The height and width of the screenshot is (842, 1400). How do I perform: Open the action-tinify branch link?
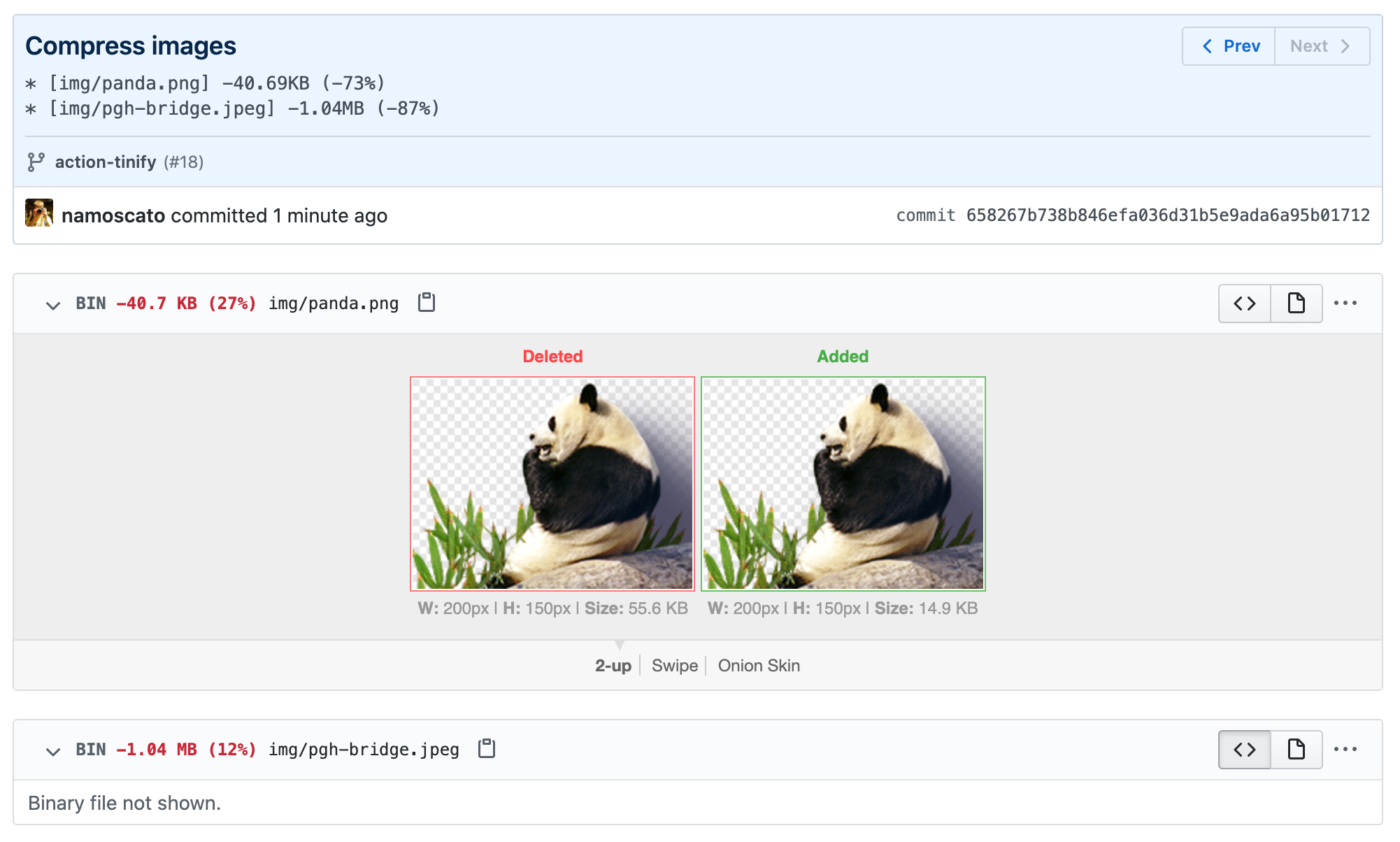tap(106, 162)
